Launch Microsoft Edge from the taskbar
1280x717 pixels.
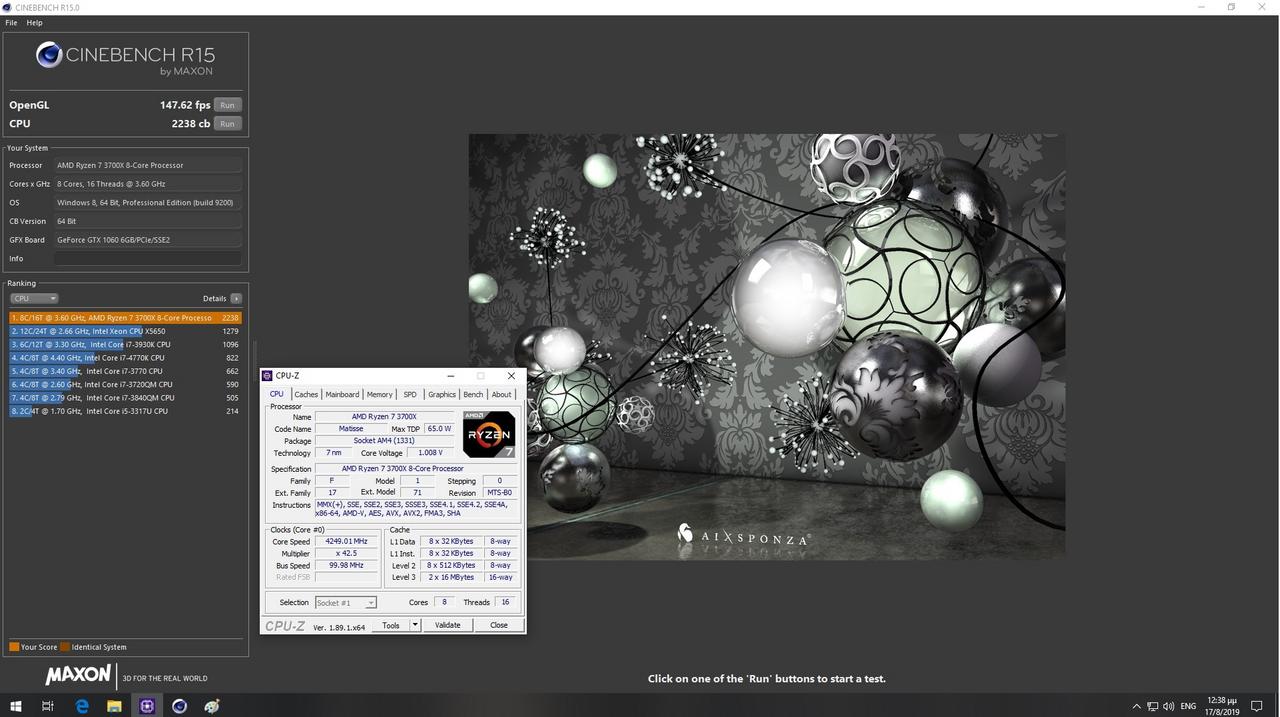82,706
